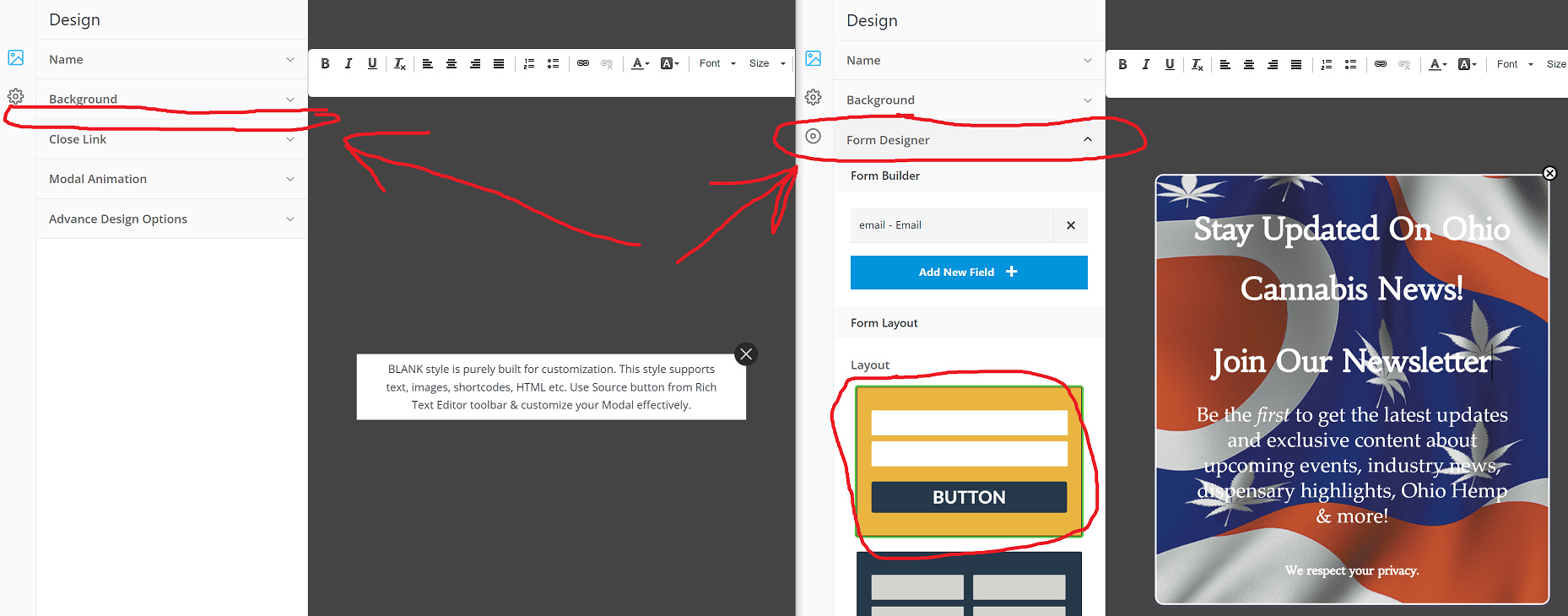Insert numbered list from the right editor toolbar

[1327, 64]
